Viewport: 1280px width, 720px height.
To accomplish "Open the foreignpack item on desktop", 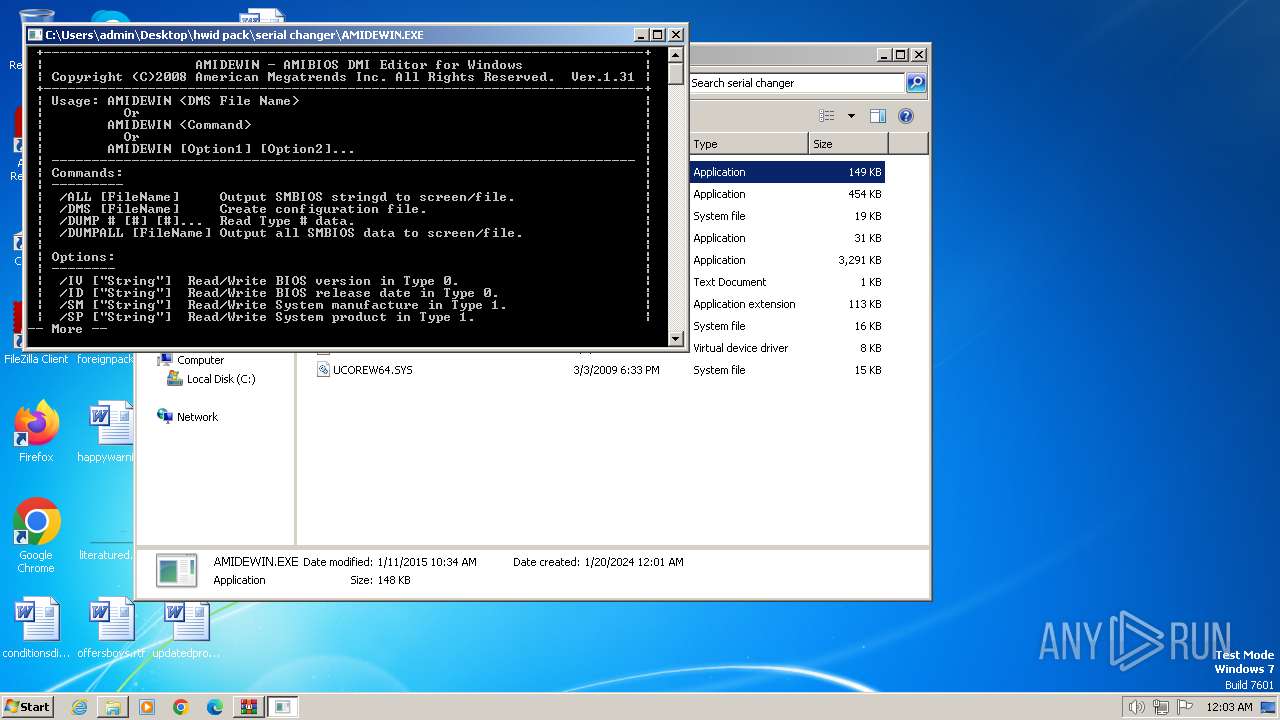I will click(106, 359).
